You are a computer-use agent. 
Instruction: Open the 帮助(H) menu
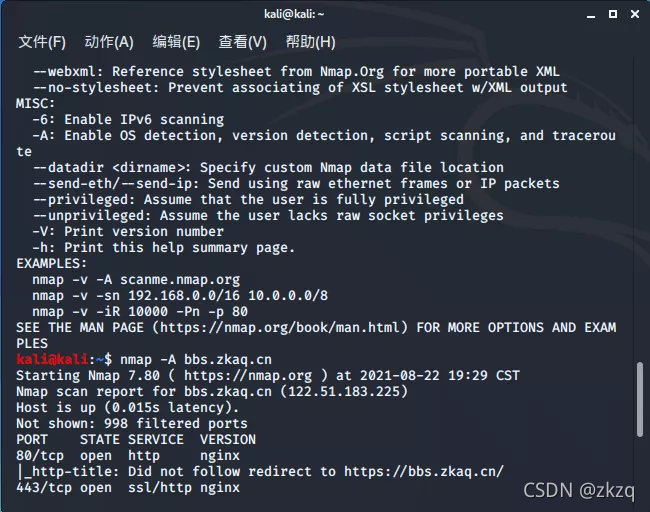pos(310,42)
